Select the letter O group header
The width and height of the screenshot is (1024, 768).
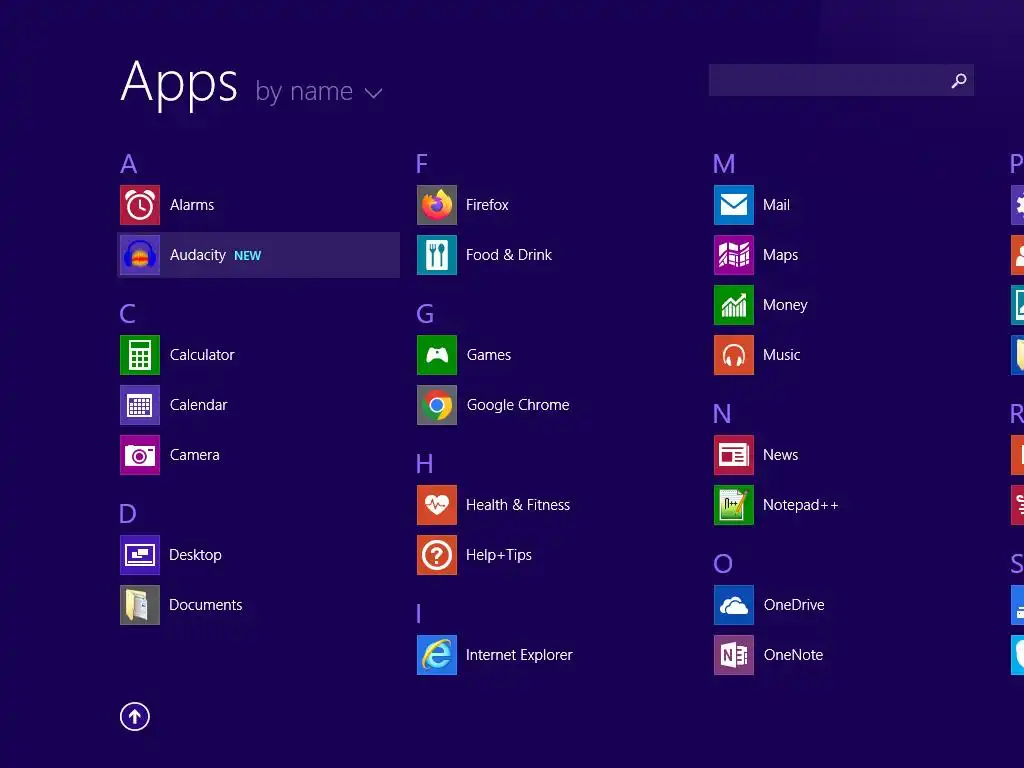click(723, 564)
